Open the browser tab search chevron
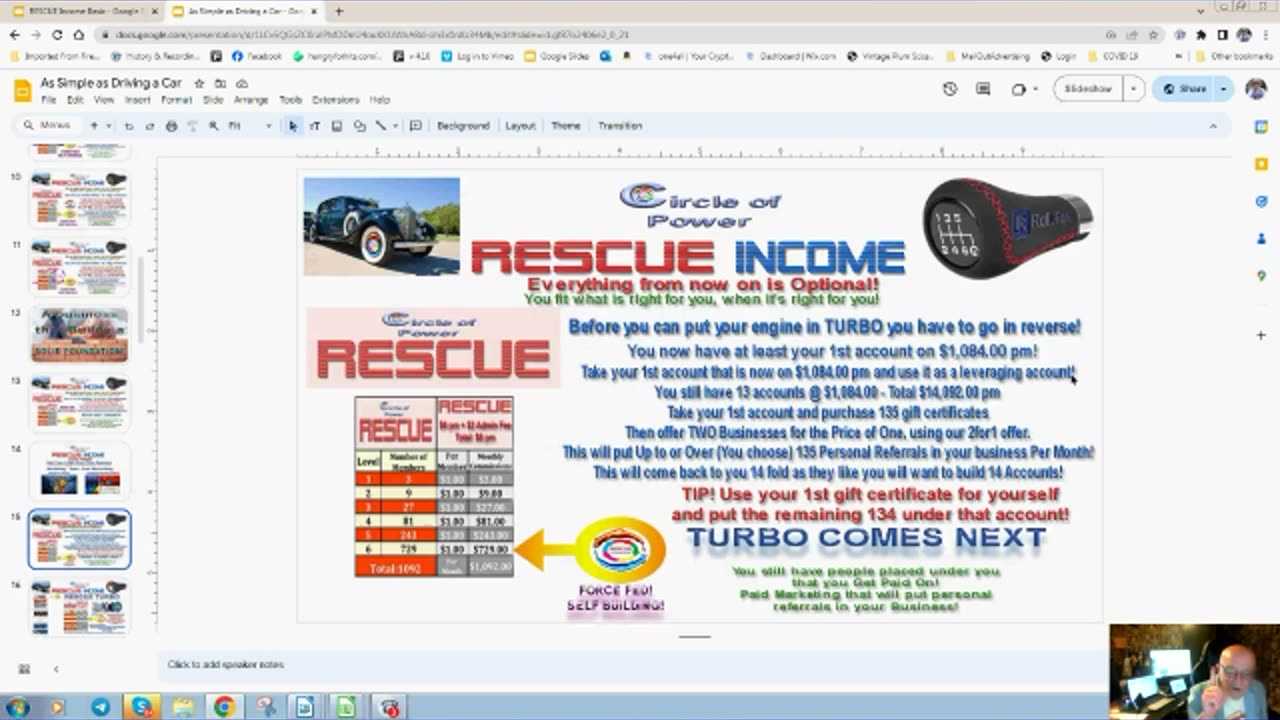This screenshot has height=720, width=1280. pos(1201,11)
